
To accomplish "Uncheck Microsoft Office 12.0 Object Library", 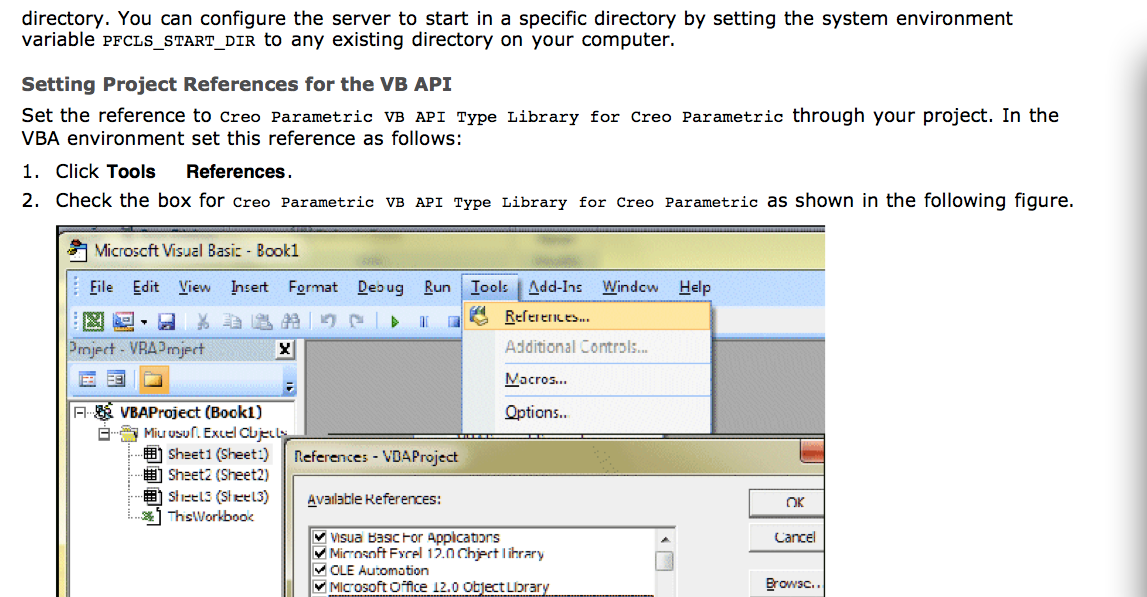I will [319, 587].
